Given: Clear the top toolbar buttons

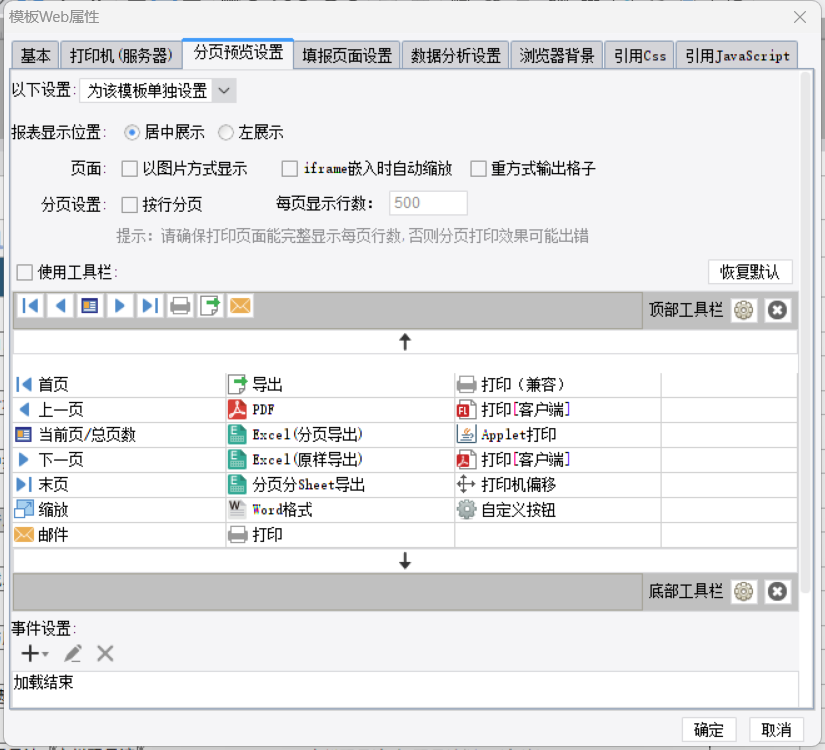Looking at the screenshot, I should point(777,310).
